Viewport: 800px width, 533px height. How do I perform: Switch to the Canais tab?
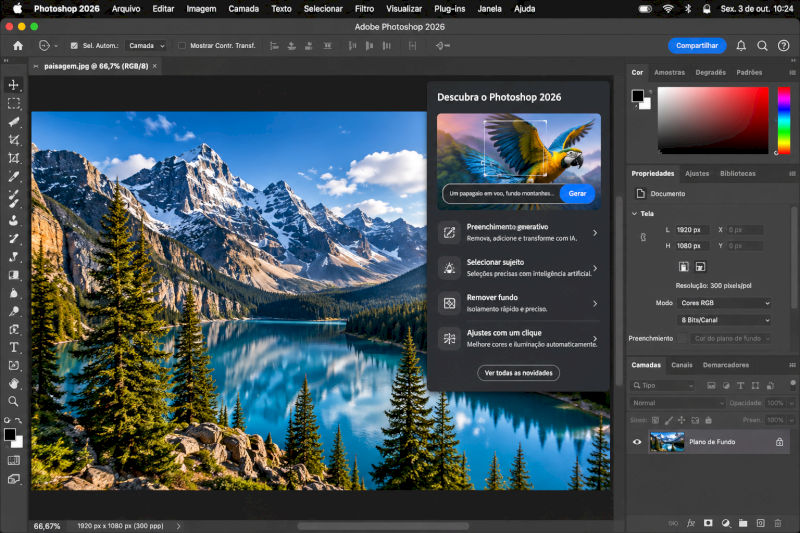pos(682,365)
